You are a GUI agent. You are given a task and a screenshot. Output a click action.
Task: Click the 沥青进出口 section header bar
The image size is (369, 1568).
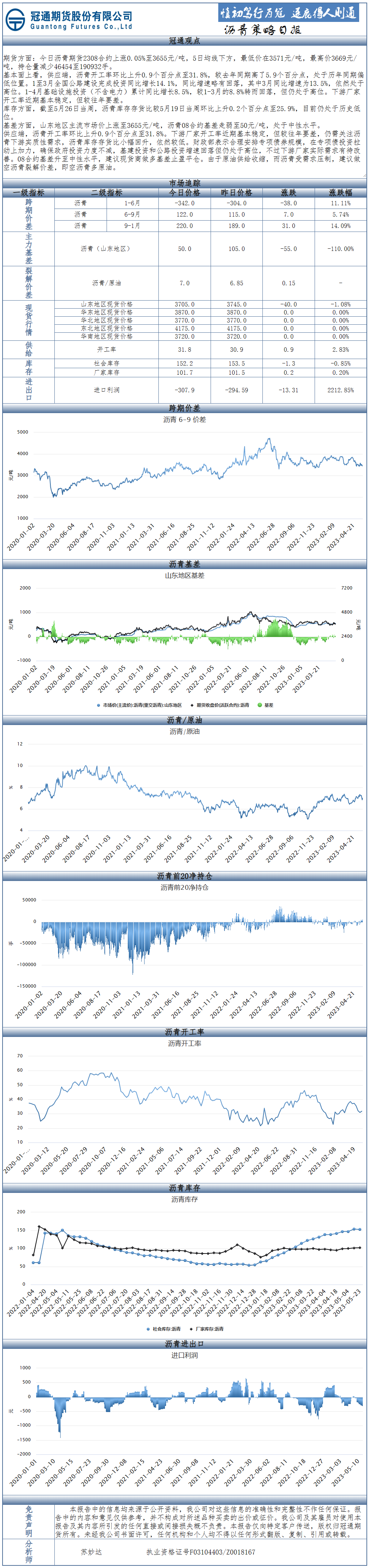[x=184, y=1343]
